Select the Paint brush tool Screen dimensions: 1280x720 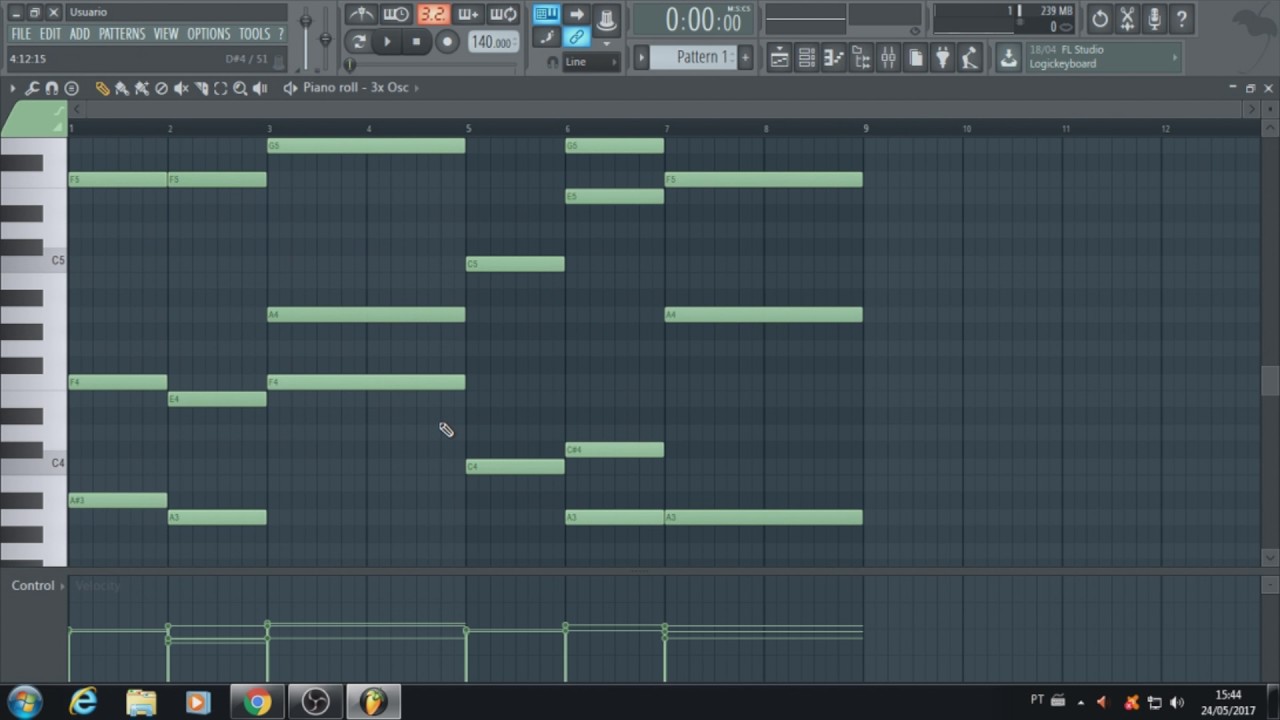pos(122,88)
